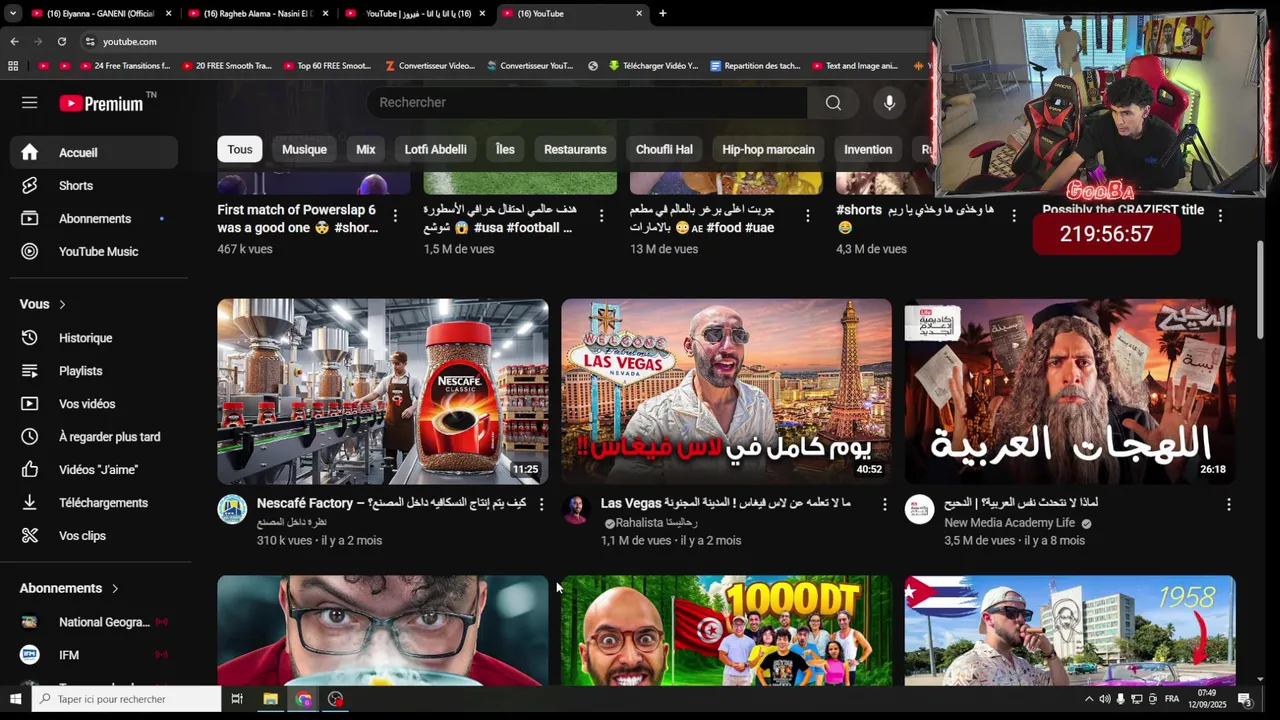This screenshot has width=1280, height=720.
Task: Click the Rahalista channel avatar
Action: pyautogui.click(x=576, y=509)
